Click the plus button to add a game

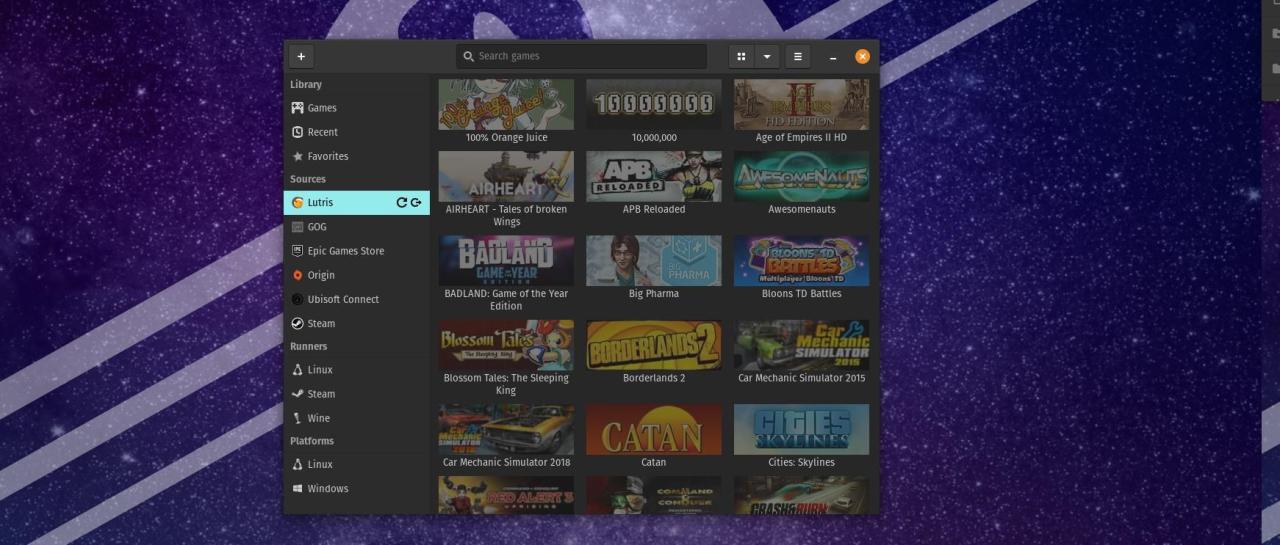tap(301, 56)
